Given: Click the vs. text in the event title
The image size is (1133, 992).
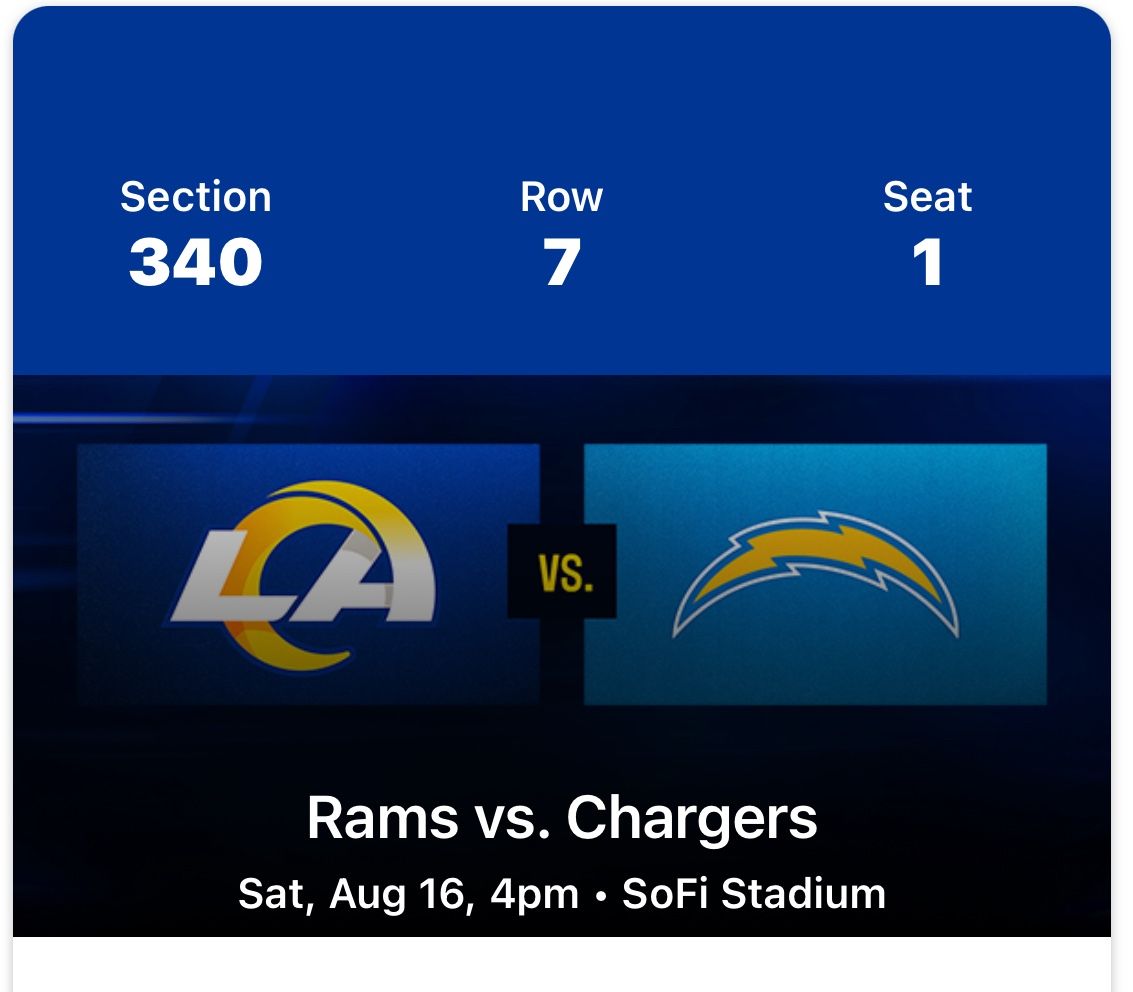Looking at the screenshot, I should pyautogui.click(x=512, y=820).
